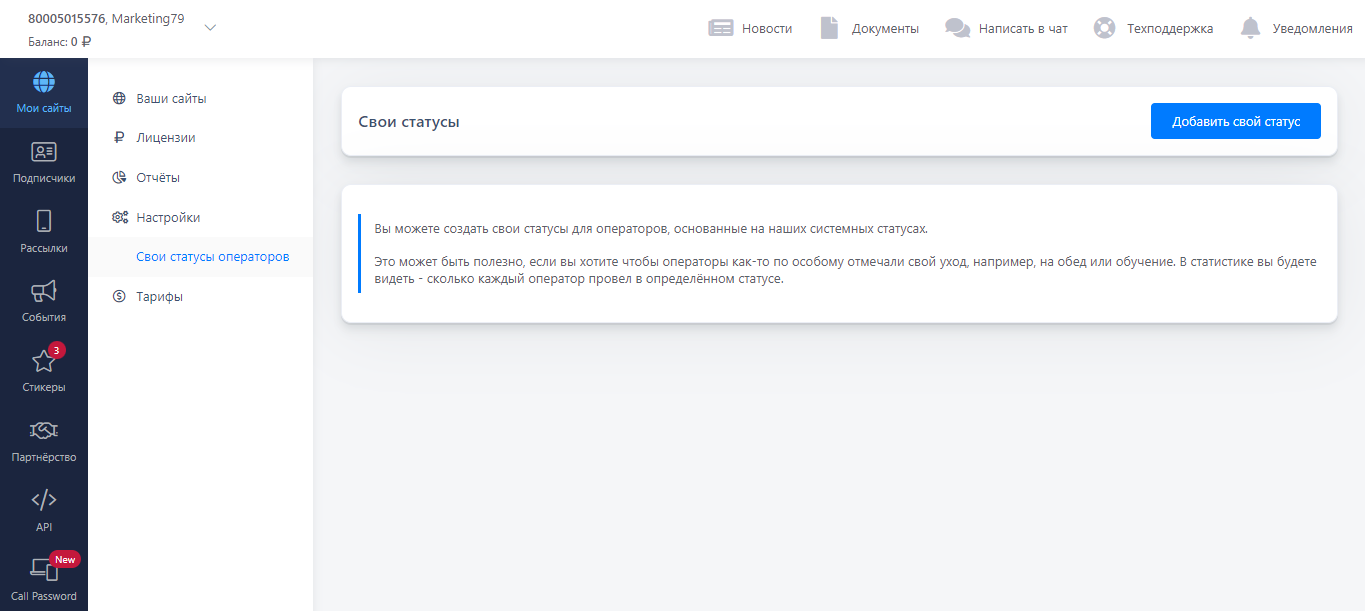Screen dimensions: 1365x611
Task: Click the Уведомления bell icon
Action: pos(1250,28)
